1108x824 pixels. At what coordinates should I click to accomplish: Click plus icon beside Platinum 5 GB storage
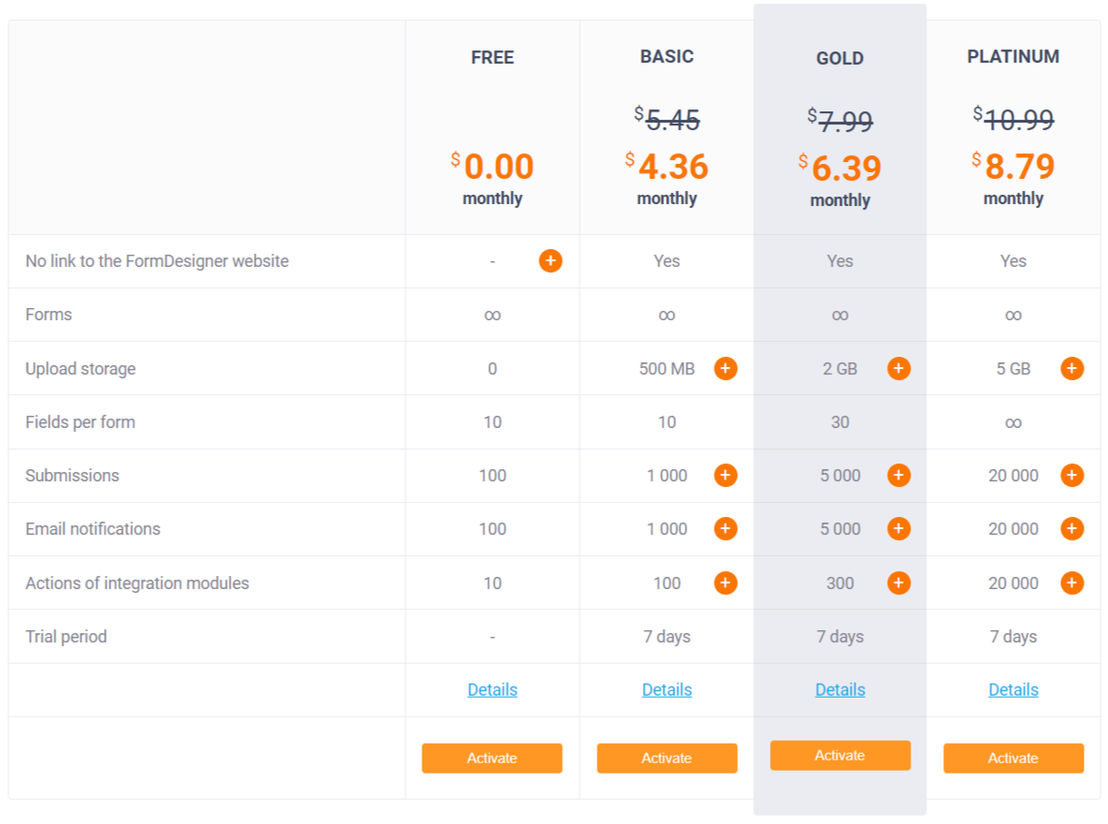pos(1071,368)
